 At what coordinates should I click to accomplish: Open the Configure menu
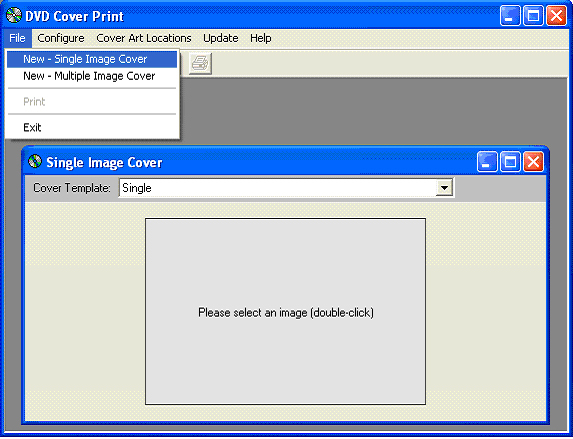point(61,38)
